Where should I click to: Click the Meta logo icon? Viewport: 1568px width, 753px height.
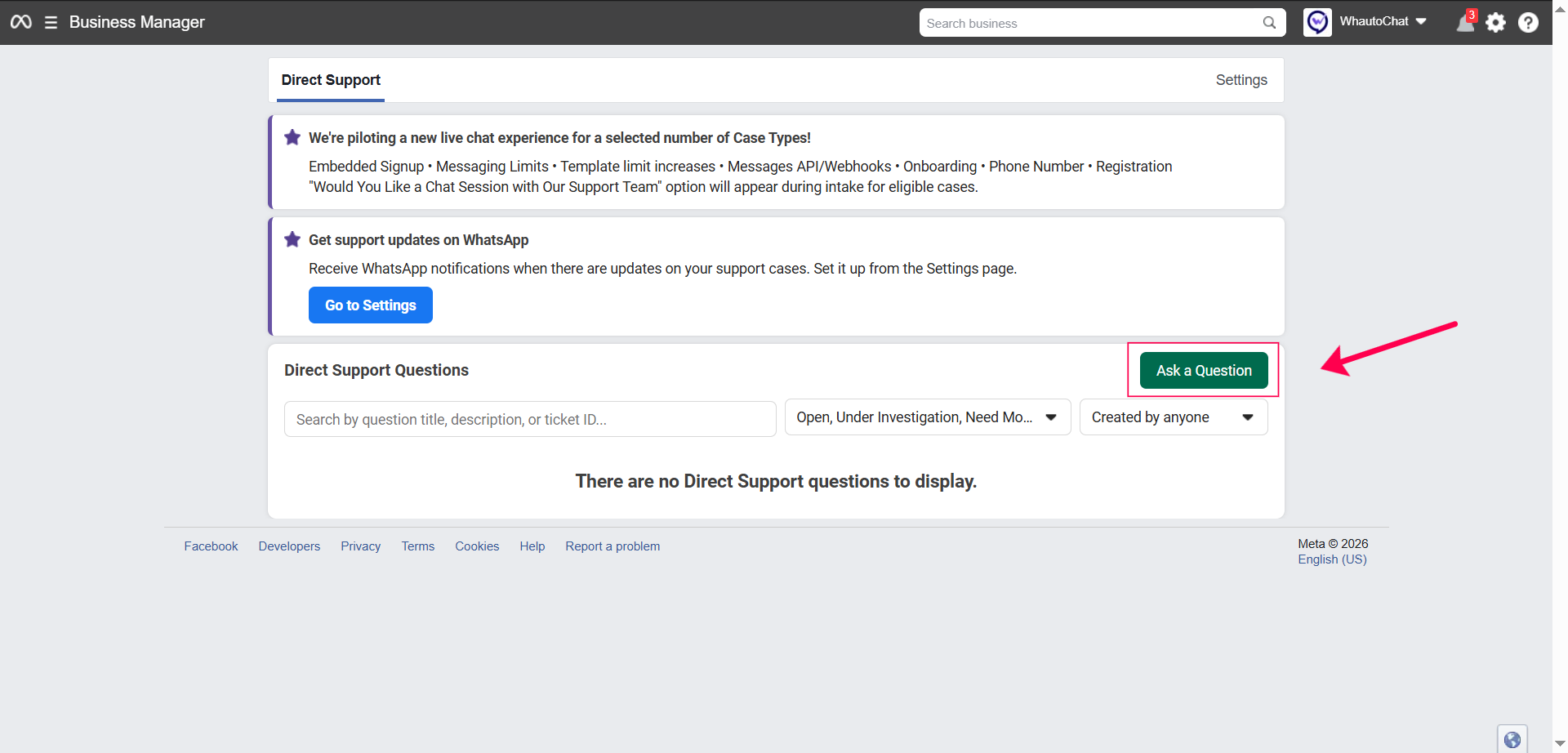(21, 22)
